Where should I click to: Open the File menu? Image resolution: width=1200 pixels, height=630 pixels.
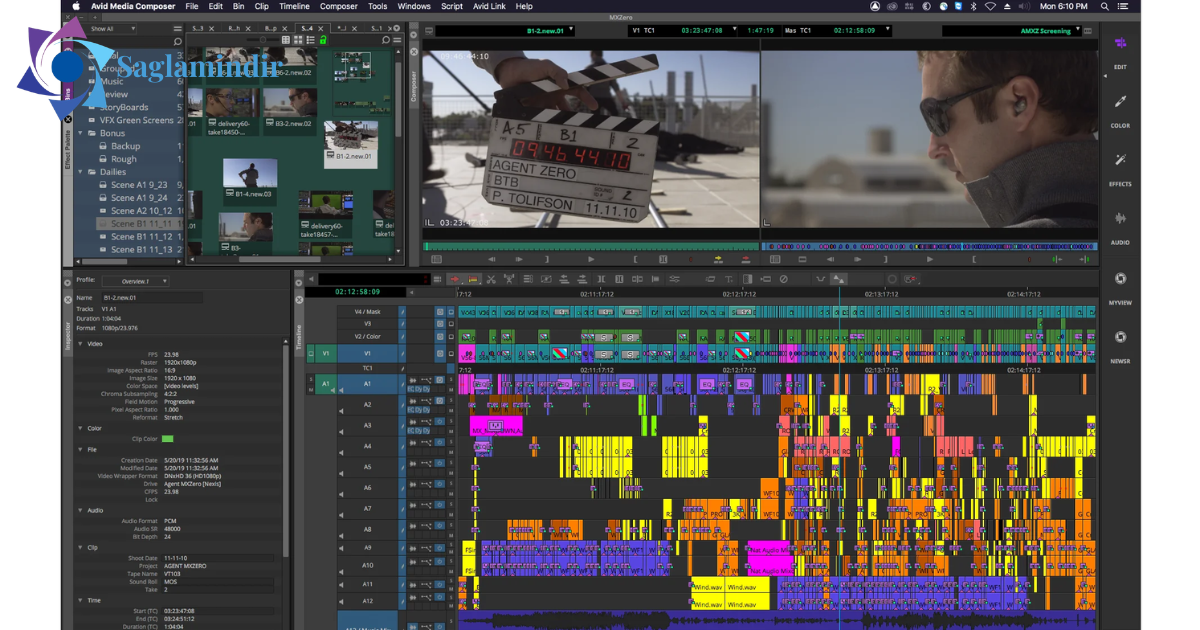coord(191,6)
